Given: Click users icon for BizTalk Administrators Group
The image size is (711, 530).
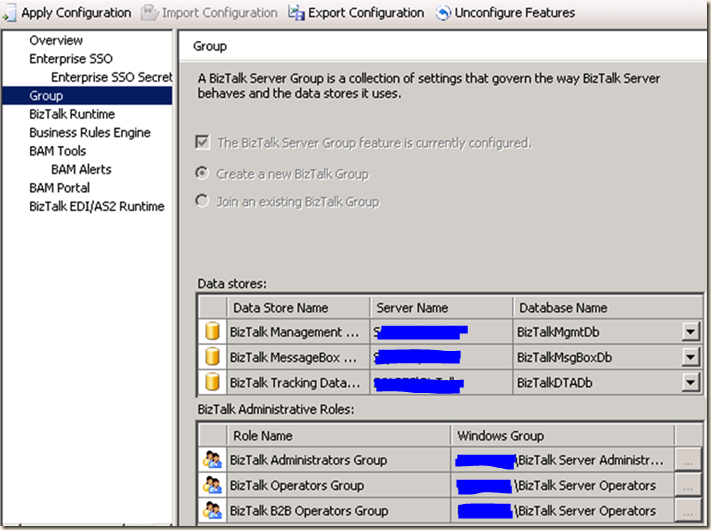Looking at the screenshot, I should pyautogui.click(x=212, y=460).
